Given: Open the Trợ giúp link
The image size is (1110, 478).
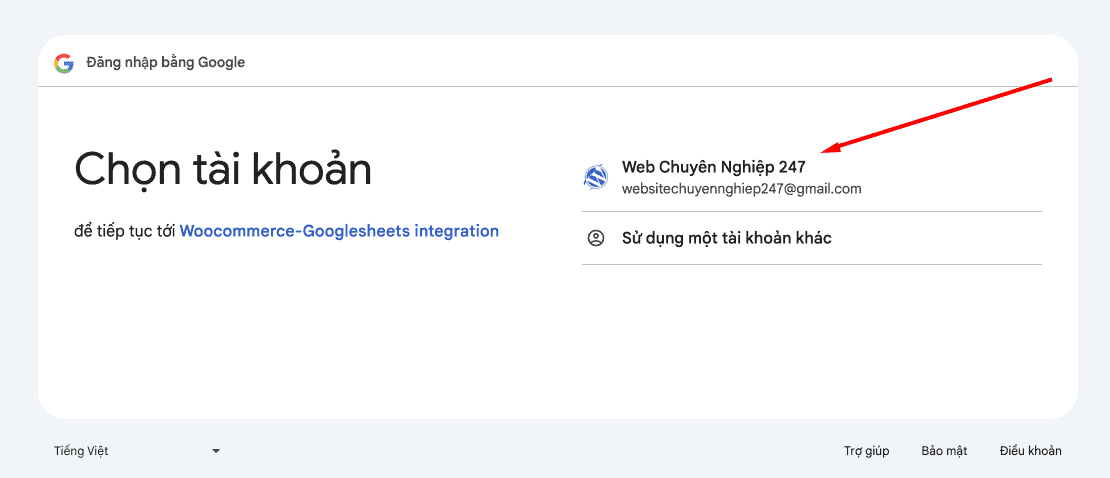Looking at the screenshot, I should click(x=866, y=450).
